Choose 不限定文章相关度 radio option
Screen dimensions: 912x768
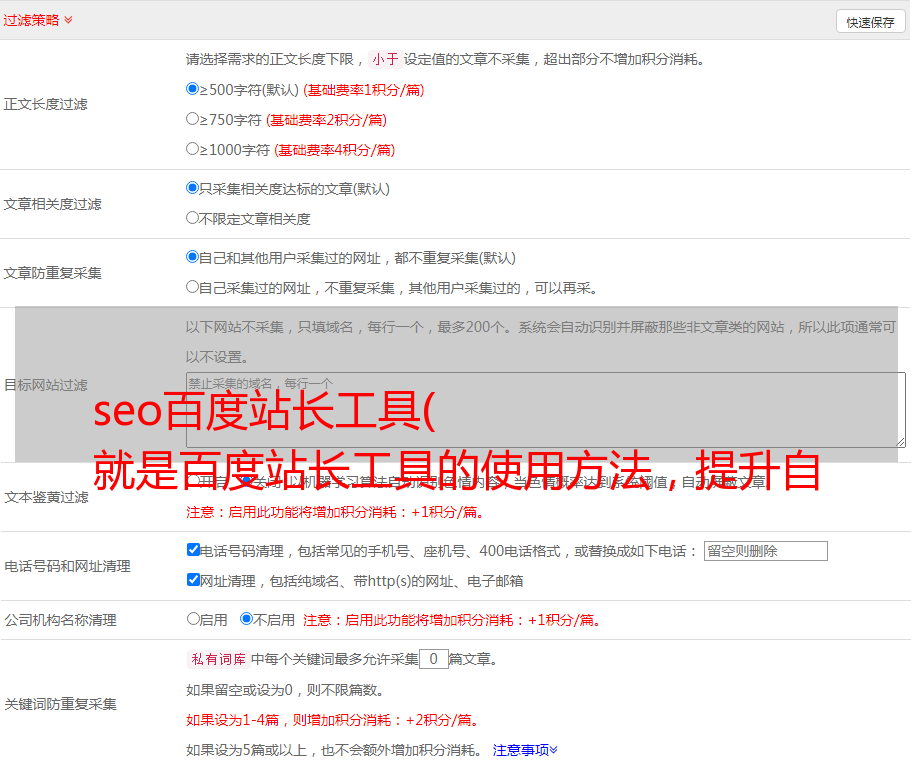click(x=193, y=218)
